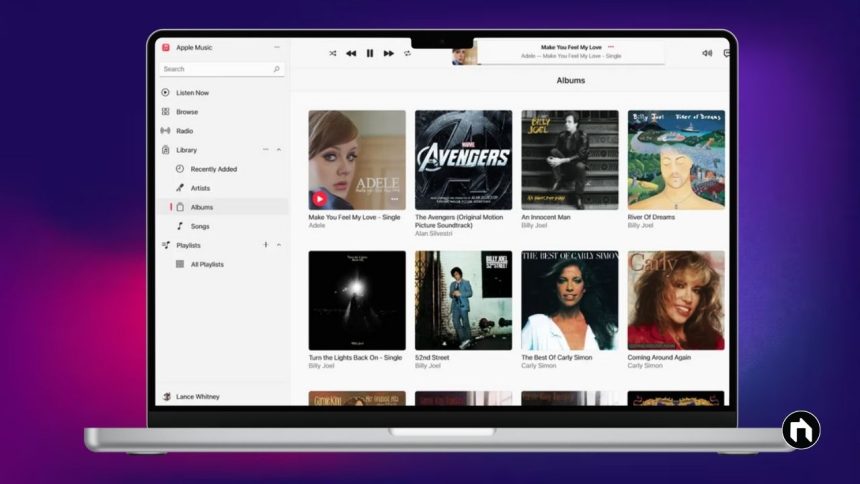Click Carly Simon under The Best Of album
The height and width of the screenshot is (484, 860).
[x=539, y=366]
